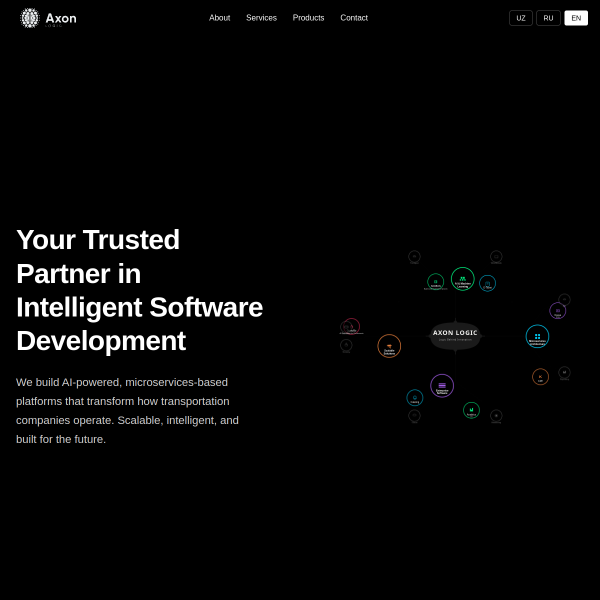Click small green node left of AI & Machine Learning
Image resolution: width=600 pixels, height=600 pixels.
tap(435, 282)
